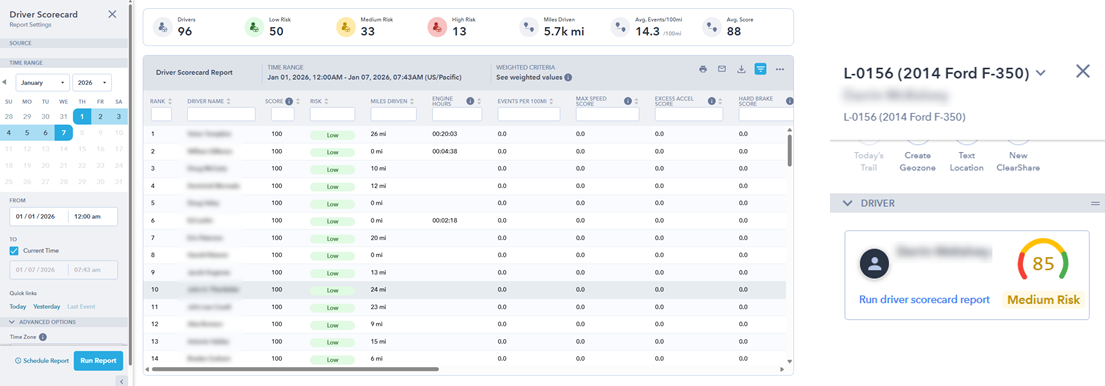Close the Driver Scorecard settings panel
1105x386 pixels.
[x=112, y=14]
